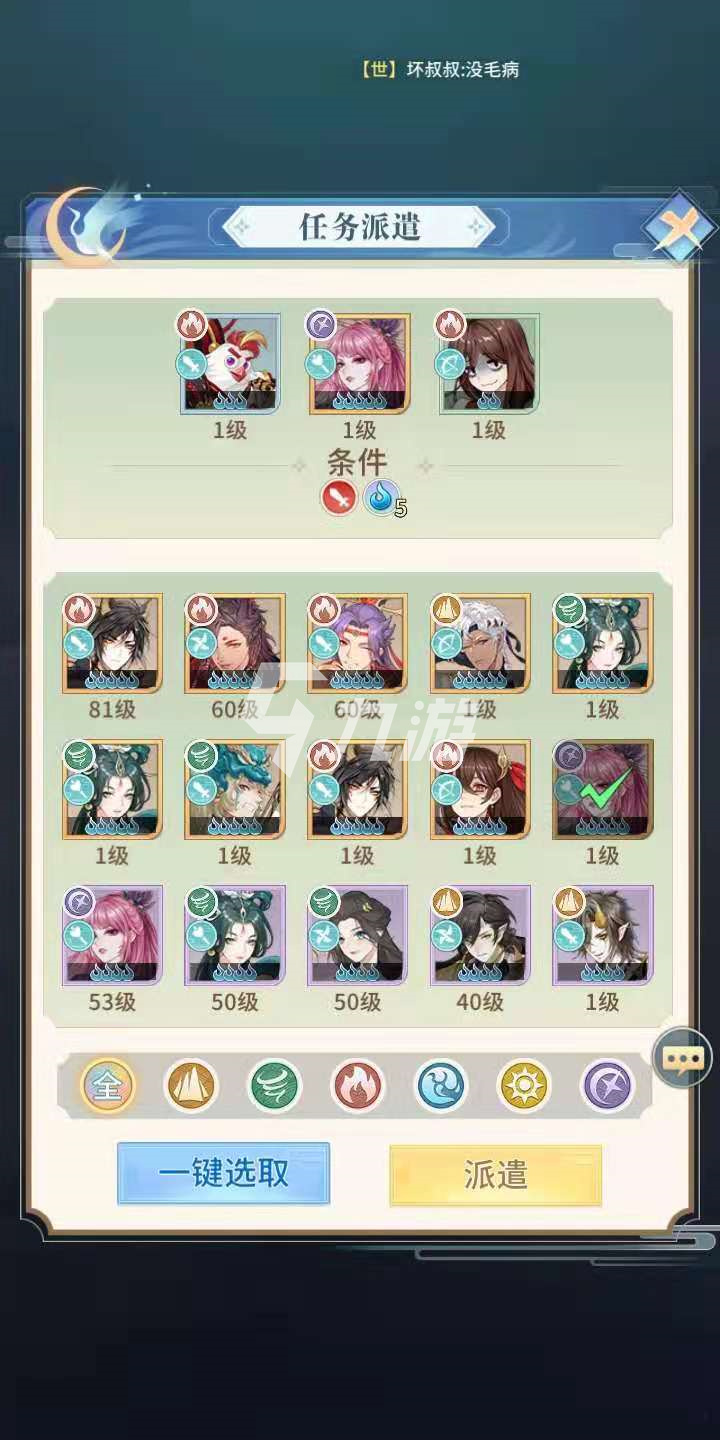Click the 一键选取 button

pyautogui.click(x=223, y=1173)
